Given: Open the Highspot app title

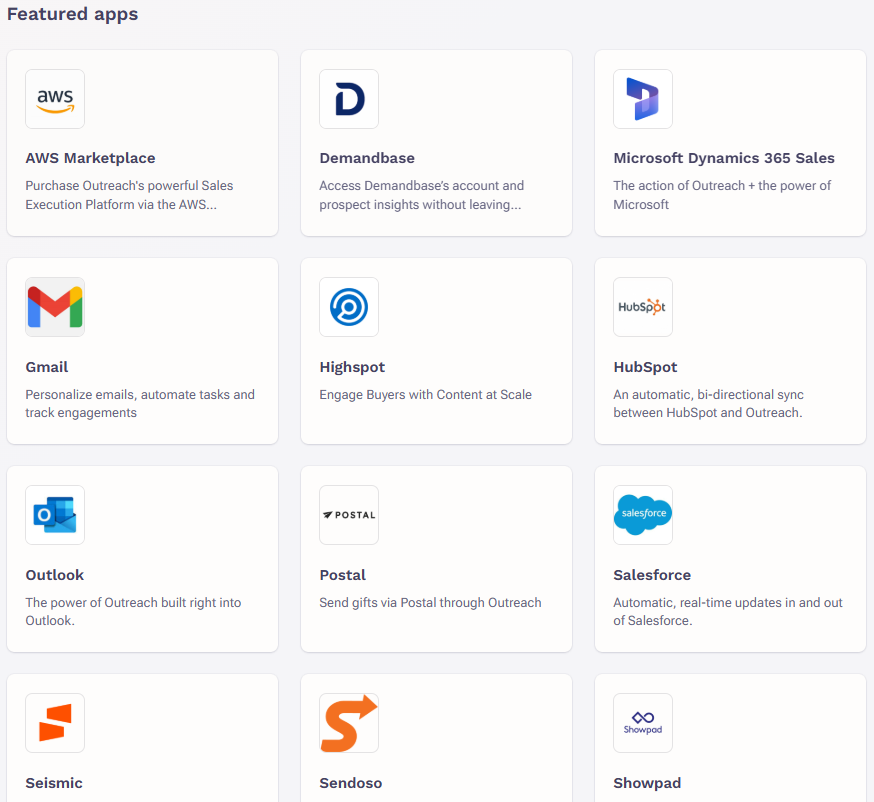Looking at the screenshot, I should [352, 367].
